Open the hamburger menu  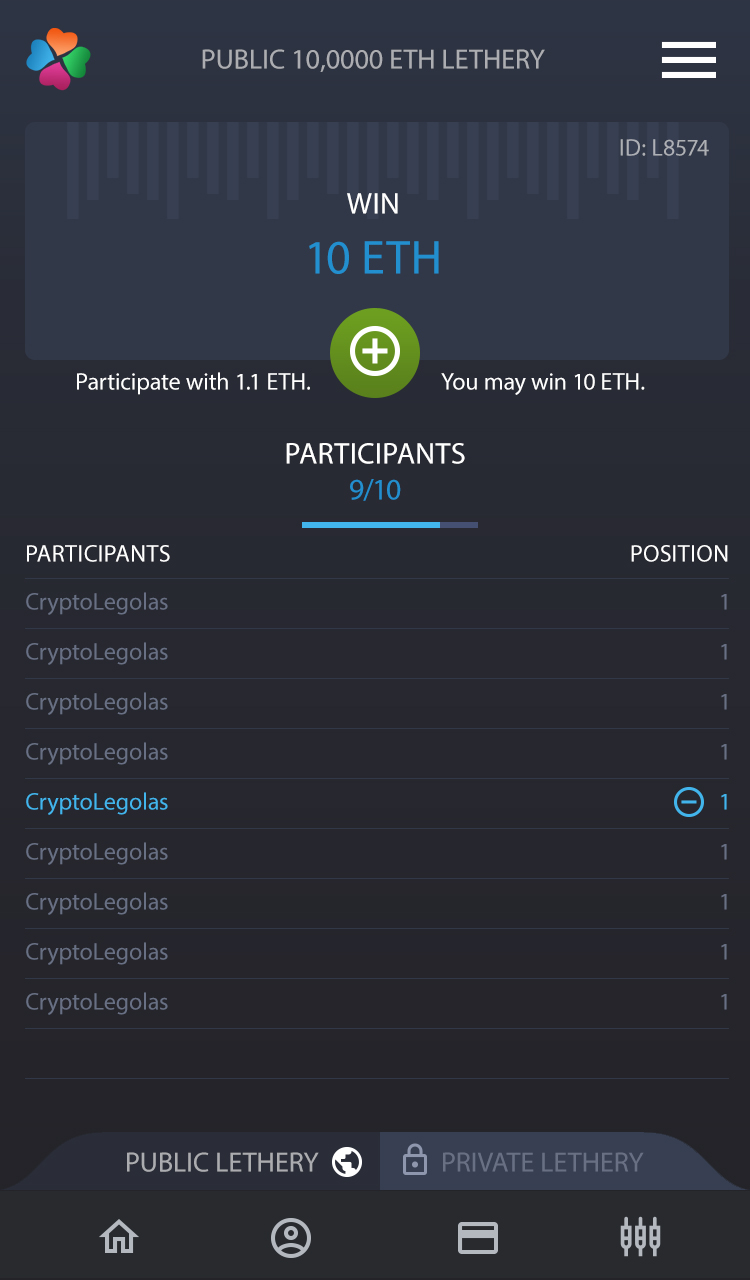[688, 60]
